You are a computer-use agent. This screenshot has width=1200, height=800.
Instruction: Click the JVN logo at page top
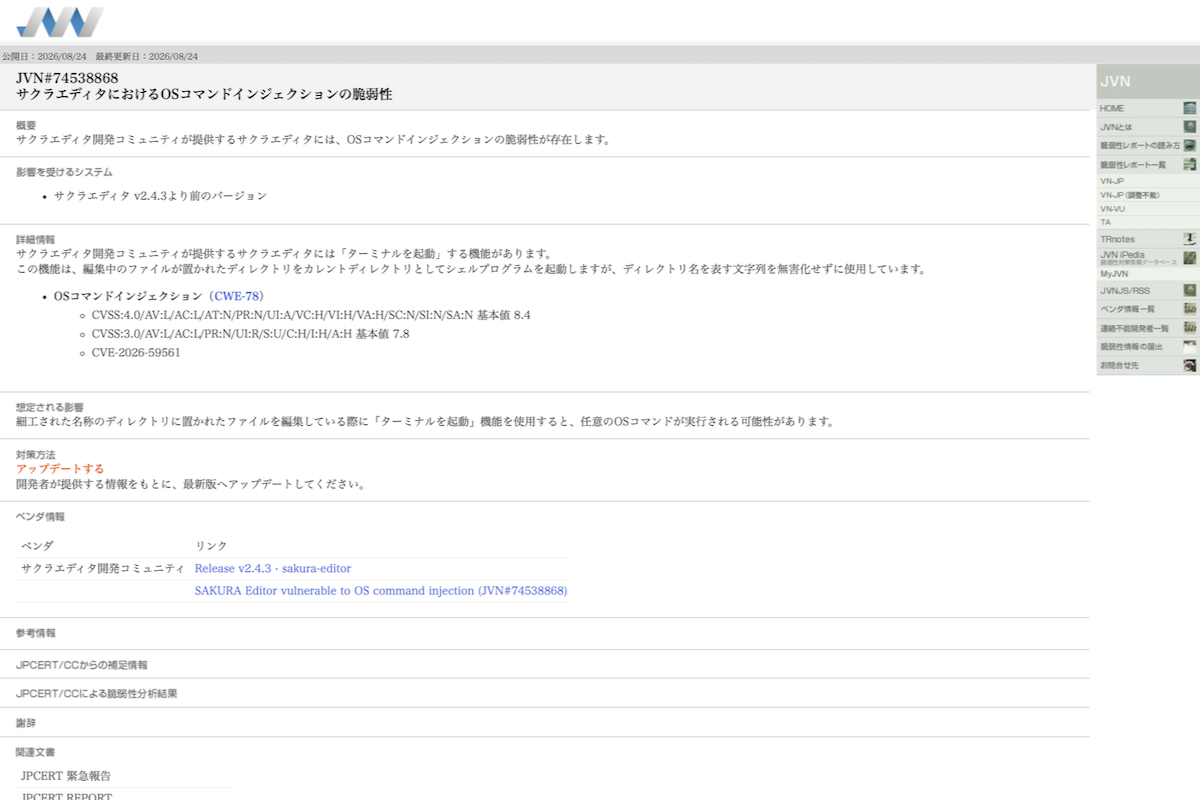[60, 22]
